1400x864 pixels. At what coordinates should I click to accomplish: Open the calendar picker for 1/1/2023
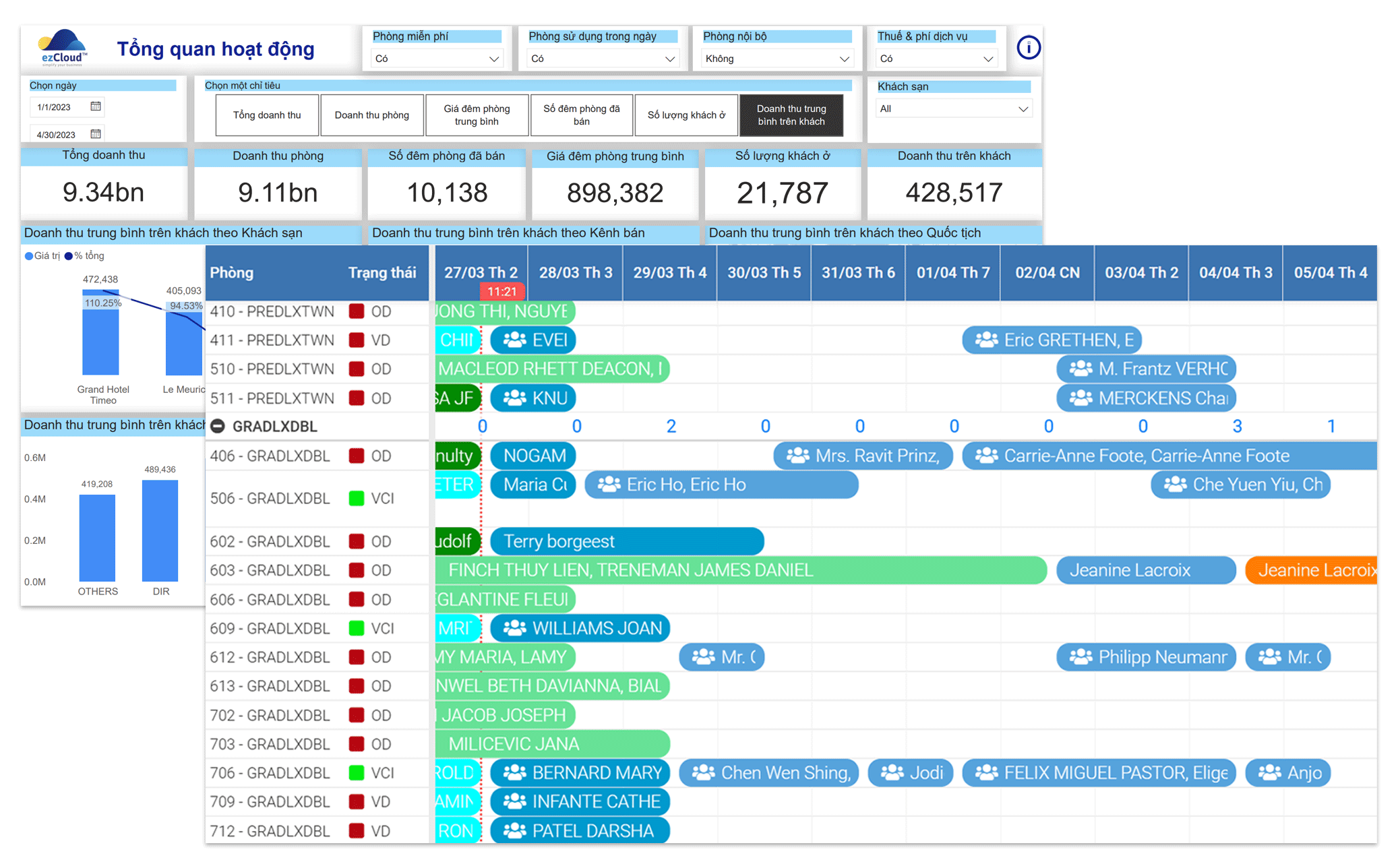96,106
